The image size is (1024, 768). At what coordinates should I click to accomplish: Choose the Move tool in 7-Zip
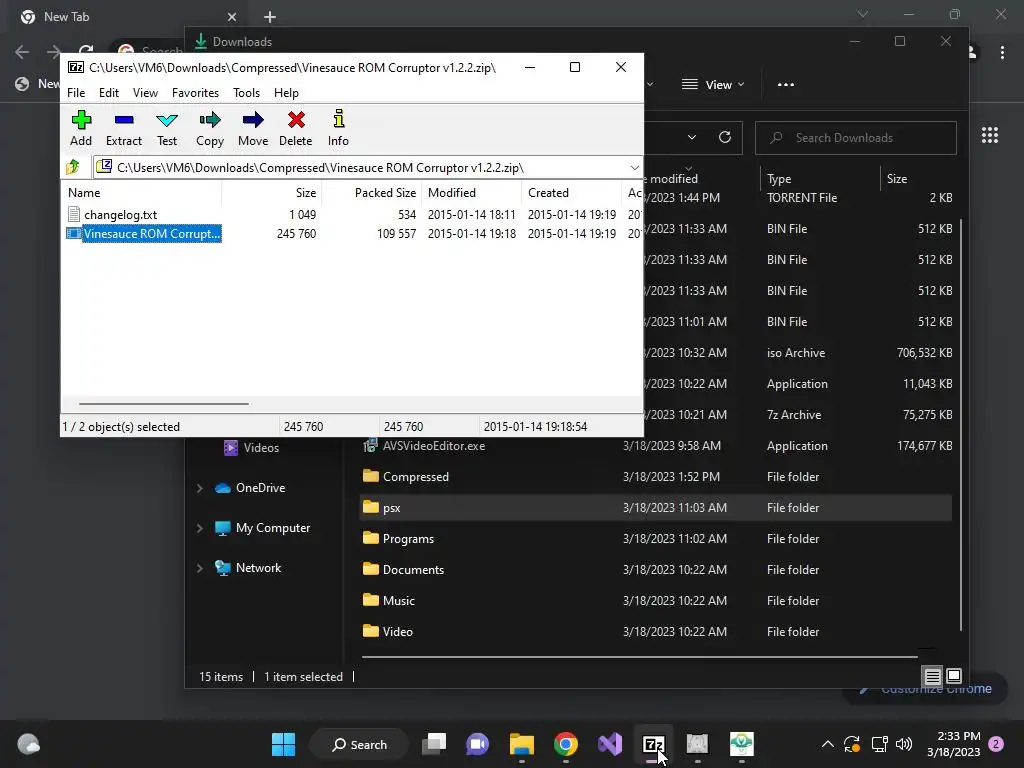(253, 129)
